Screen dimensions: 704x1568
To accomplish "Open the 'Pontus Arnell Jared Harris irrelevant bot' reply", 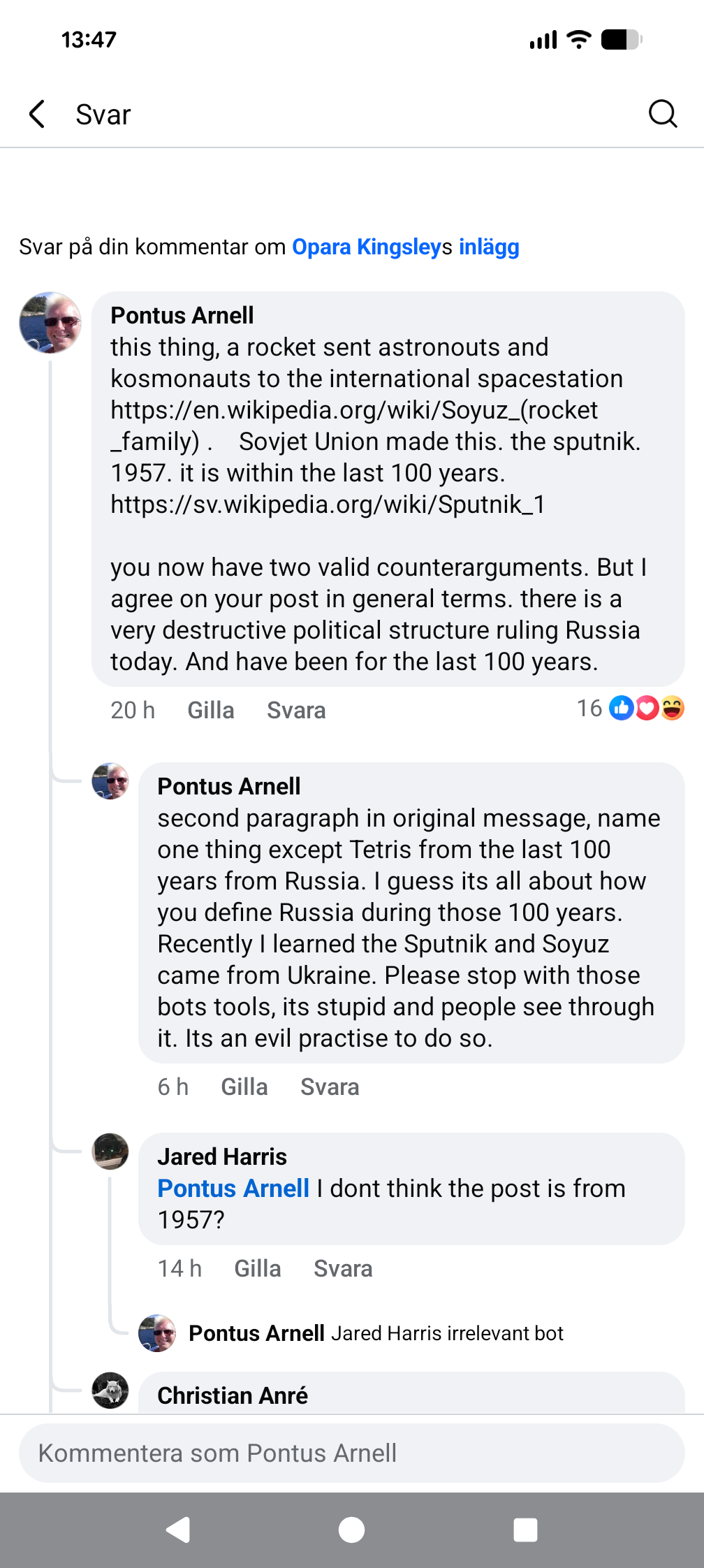I will click(x=376, y=1333).
